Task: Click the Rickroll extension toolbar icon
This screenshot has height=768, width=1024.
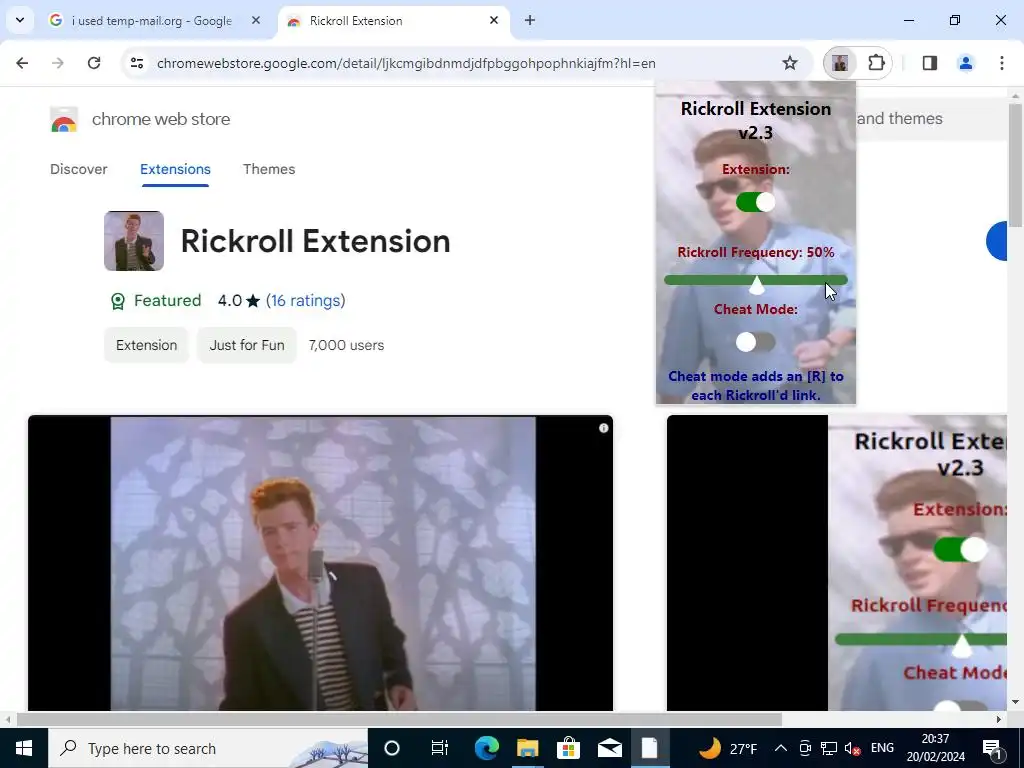Action: tap(840, 63)
